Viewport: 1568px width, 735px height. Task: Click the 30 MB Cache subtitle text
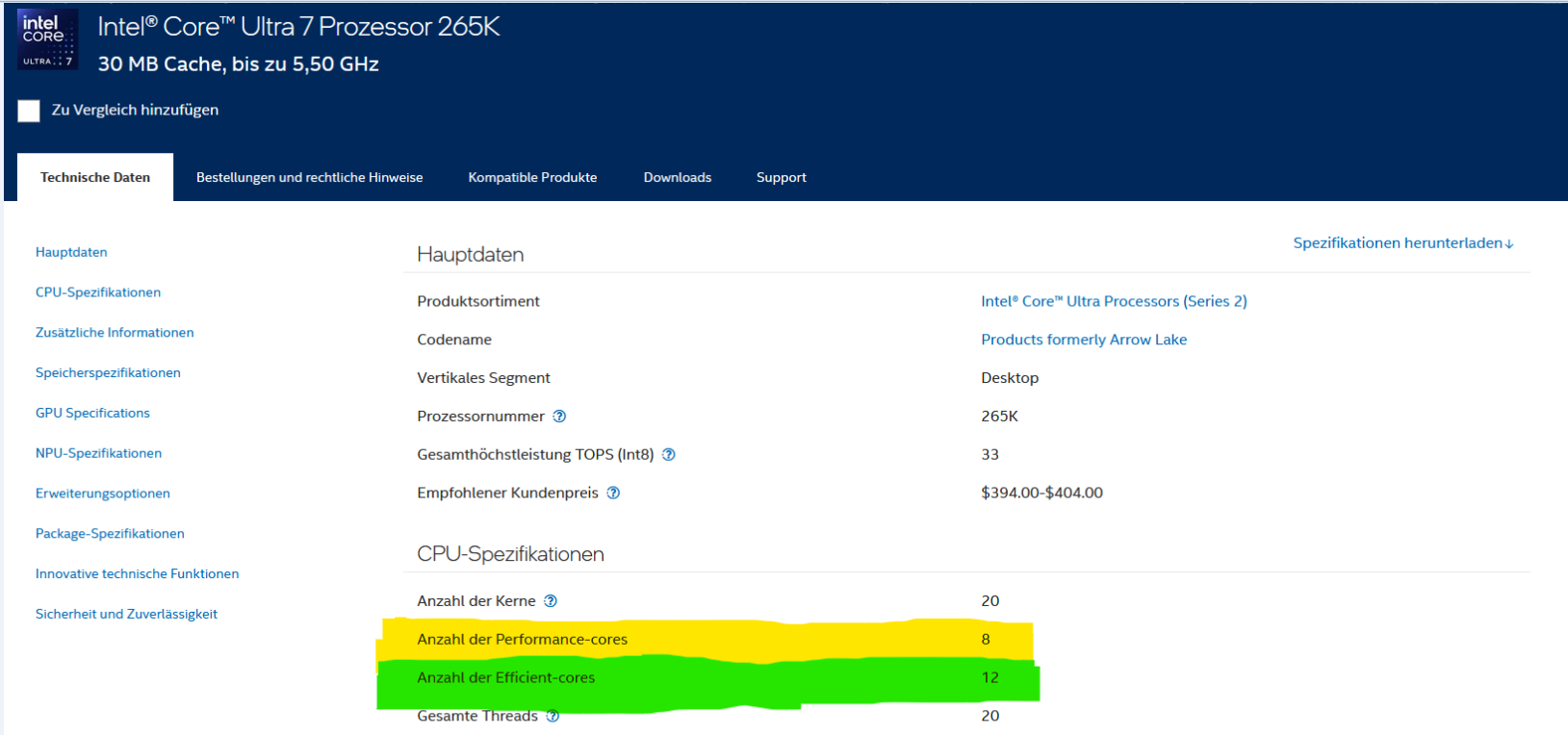(x=238, y=64)
